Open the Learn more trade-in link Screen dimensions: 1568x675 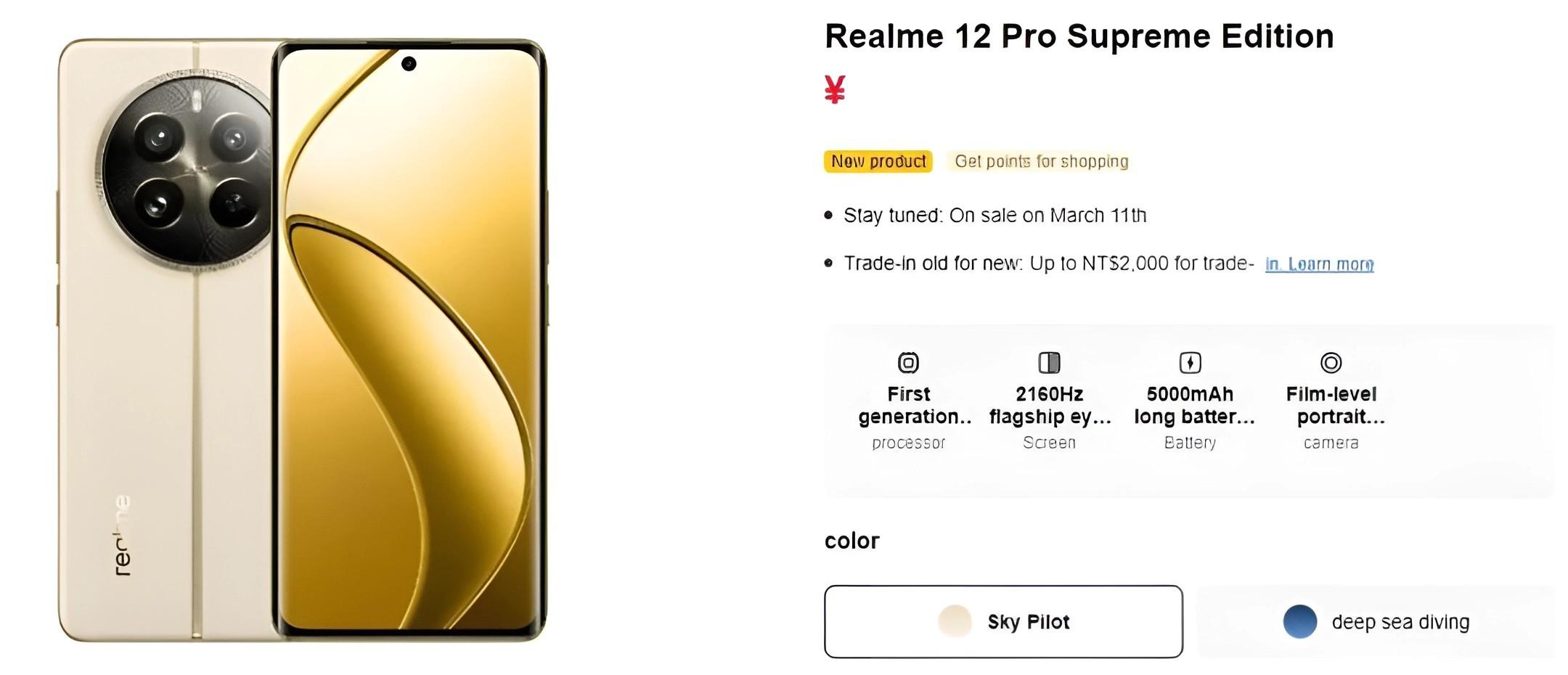tap(1319, 264)
